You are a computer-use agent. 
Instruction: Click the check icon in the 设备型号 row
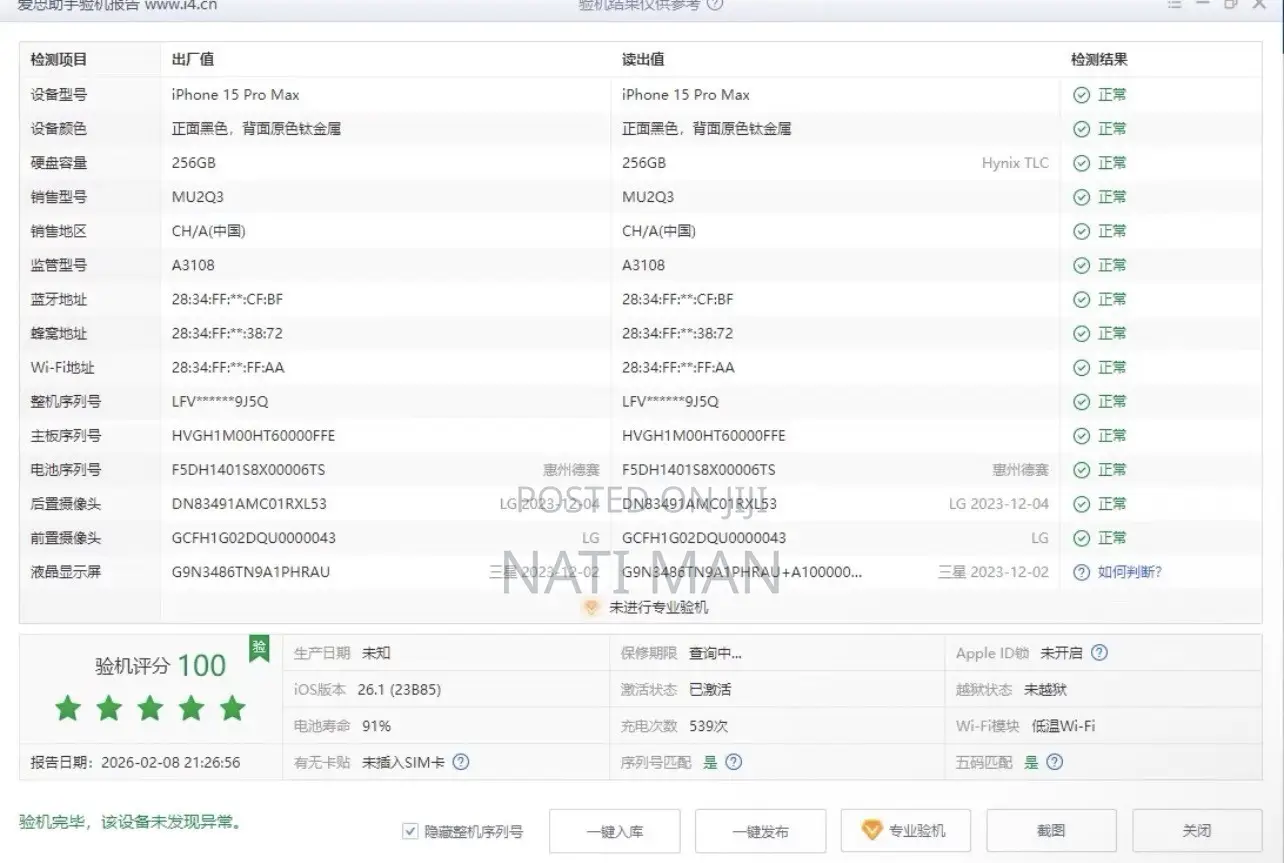(1081, 95)
